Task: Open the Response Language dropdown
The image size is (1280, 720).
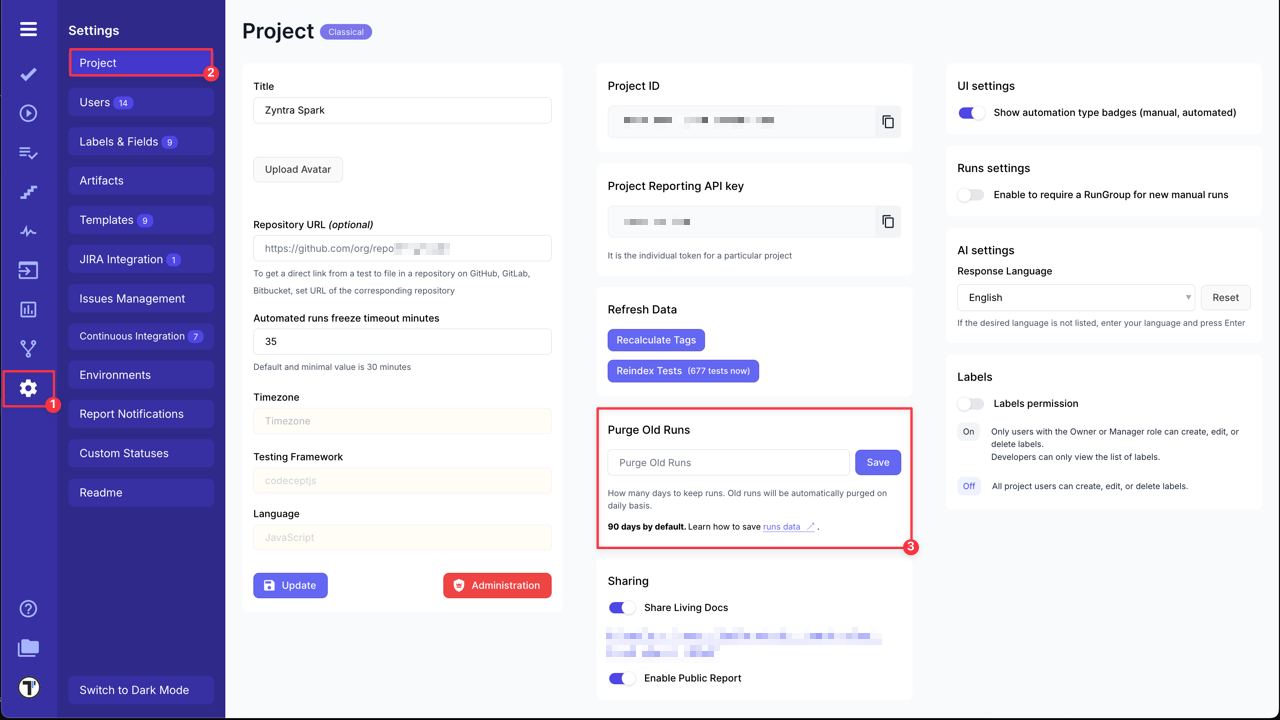Action: [x=1075, y=297]
